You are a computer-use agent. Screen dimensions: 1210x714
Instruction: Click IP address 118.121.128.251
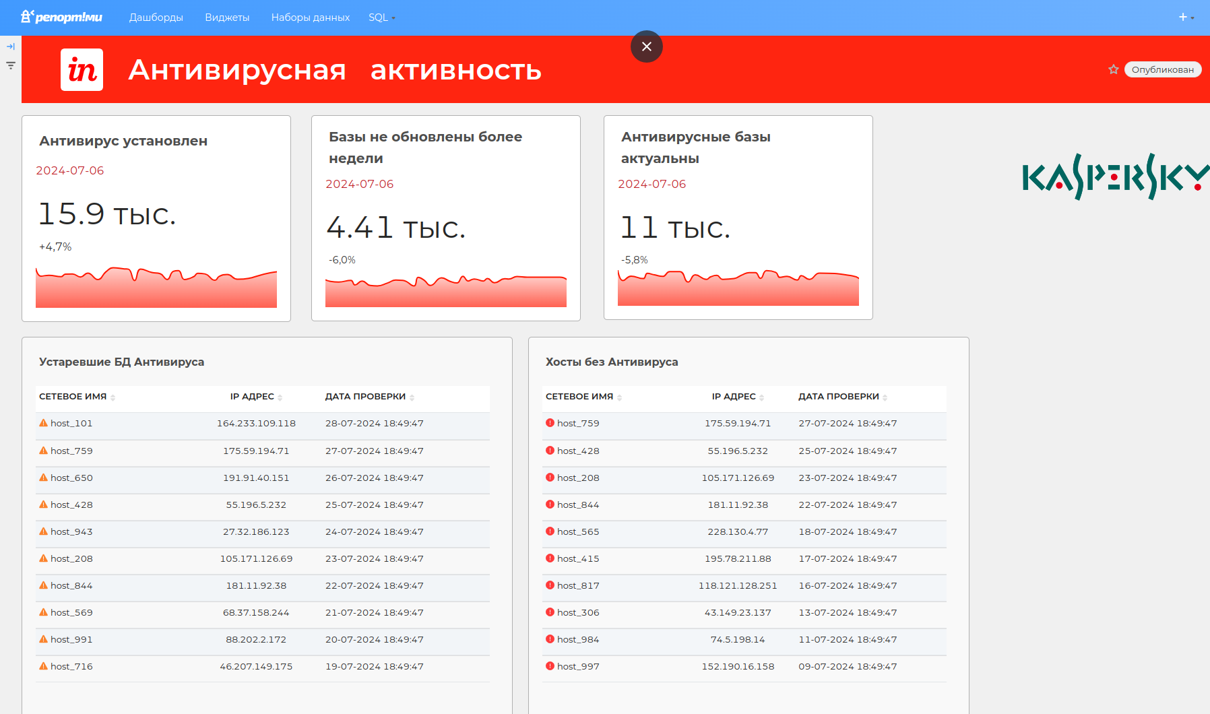point(737,586)
